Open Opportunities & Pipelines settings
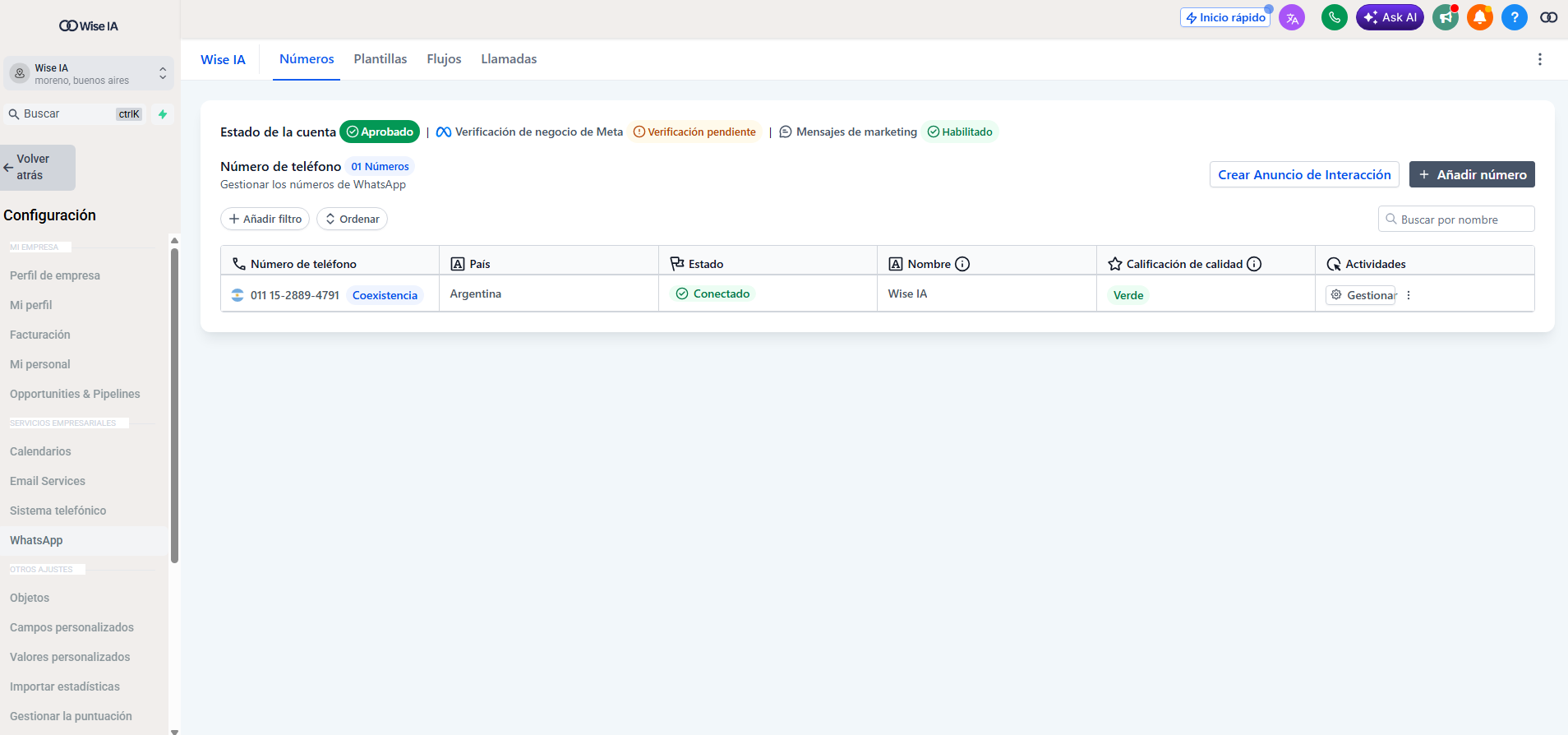Viewport: 1568px width, 735px height. pyautogui.click(x=75, y=394)
